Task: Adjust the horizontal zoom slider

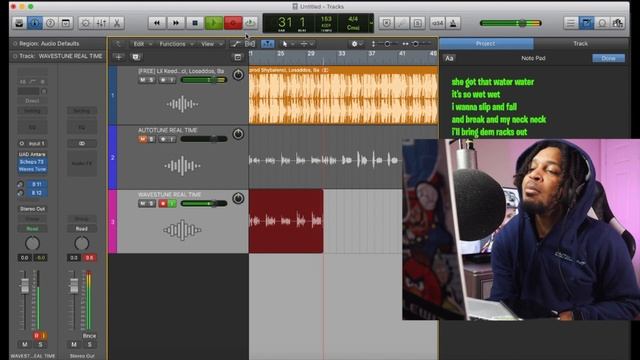Action: 415,44
